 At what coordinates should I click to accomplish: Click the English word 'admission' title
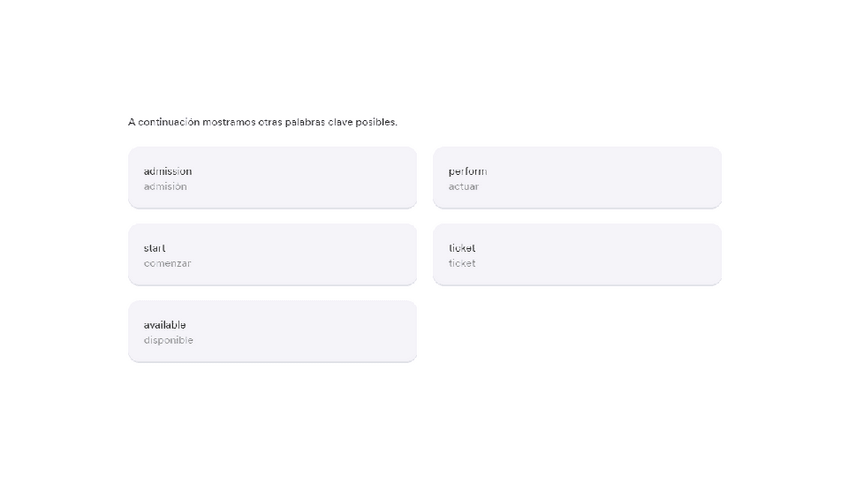[167, 171]
